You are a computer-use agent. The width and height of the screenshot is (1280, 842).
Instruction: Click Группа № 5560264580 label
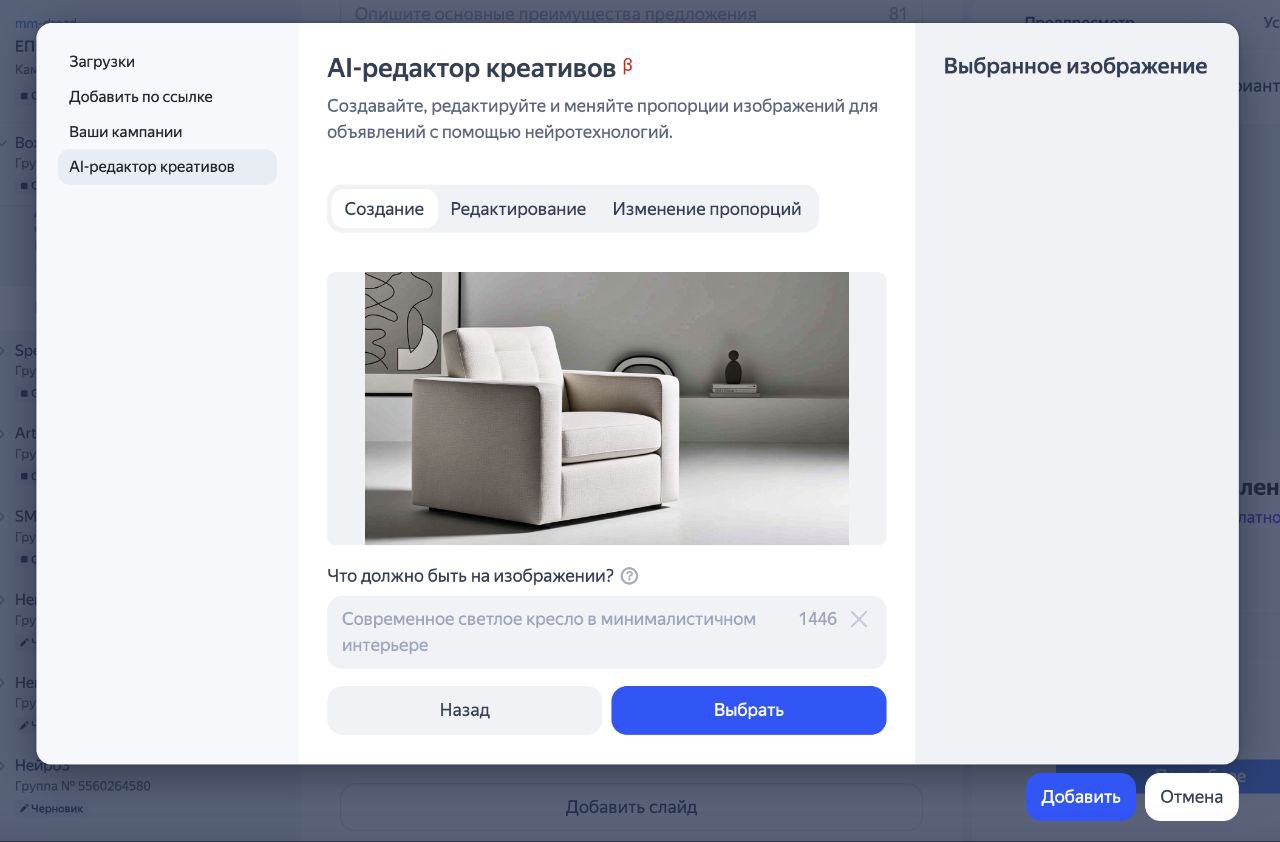coord(83,786)
